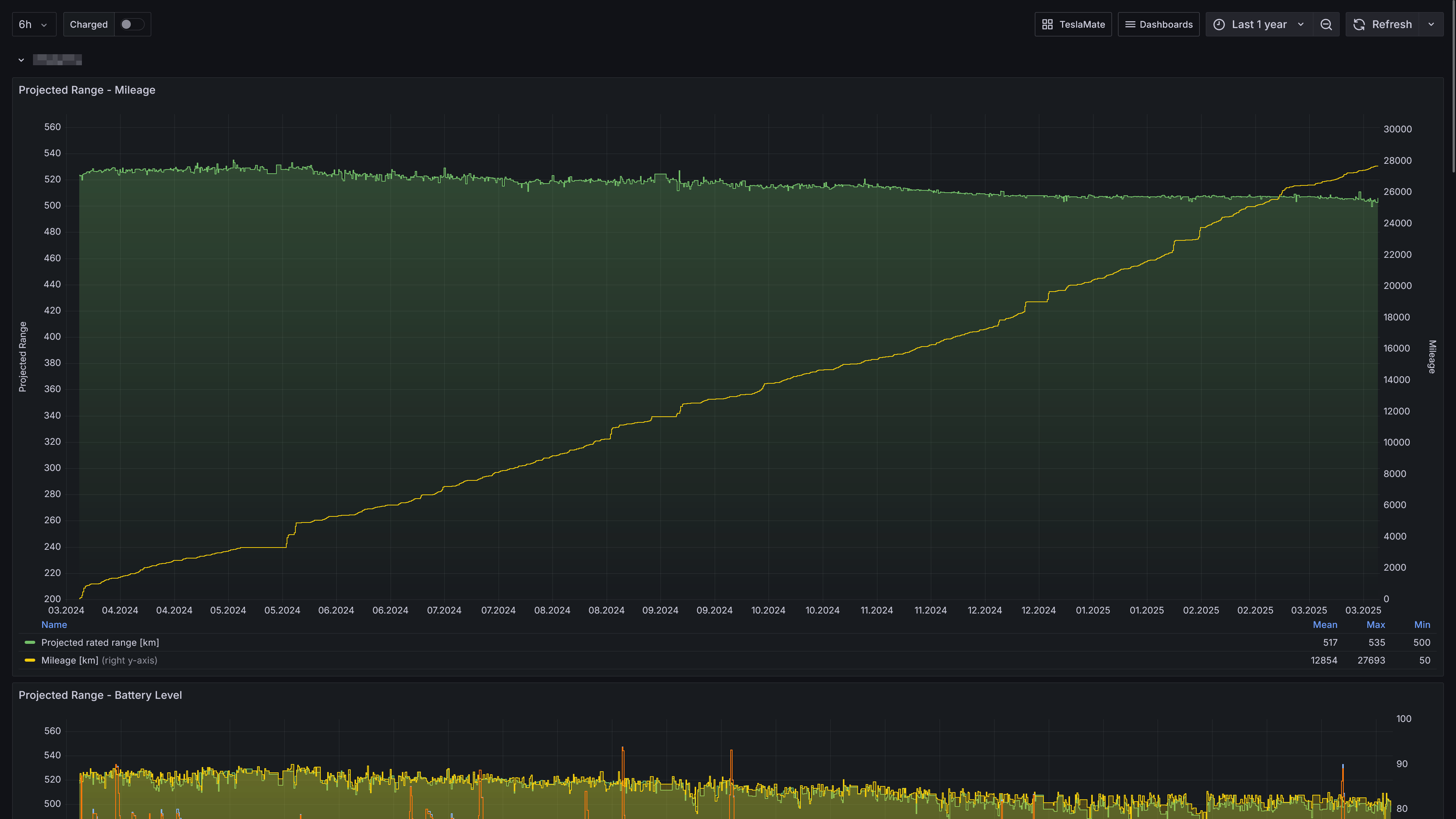Click the TeslaMate grid icon
Image resolution: width=1456 pixels, height=819 pixels.
pos(1047,24)
